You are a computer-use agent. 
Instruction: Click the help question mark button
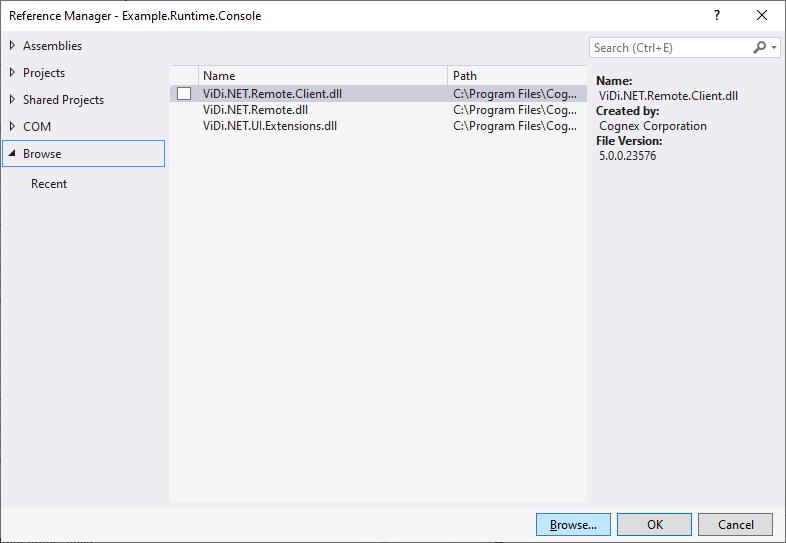tap(716, 15)
